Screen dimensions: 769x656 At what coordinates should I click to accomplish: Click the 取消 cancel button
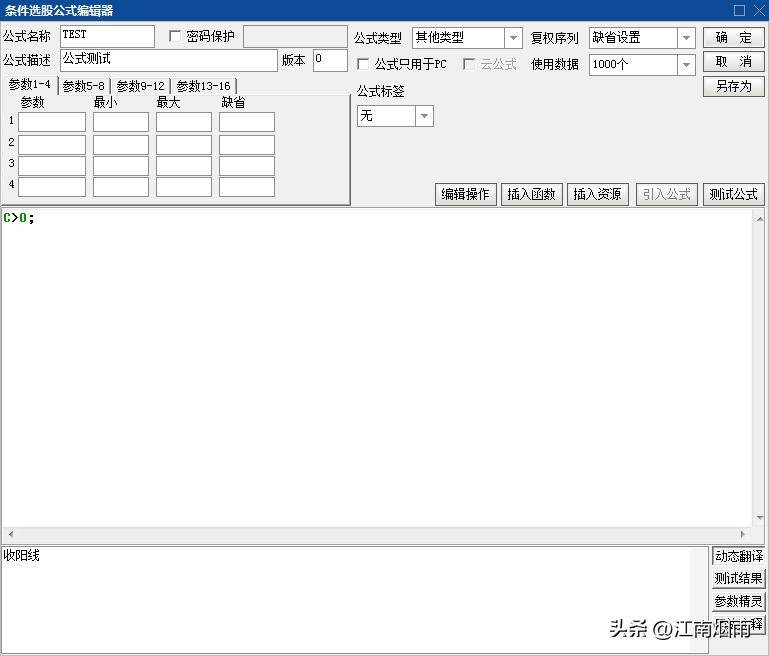click(x=734, y=62)
